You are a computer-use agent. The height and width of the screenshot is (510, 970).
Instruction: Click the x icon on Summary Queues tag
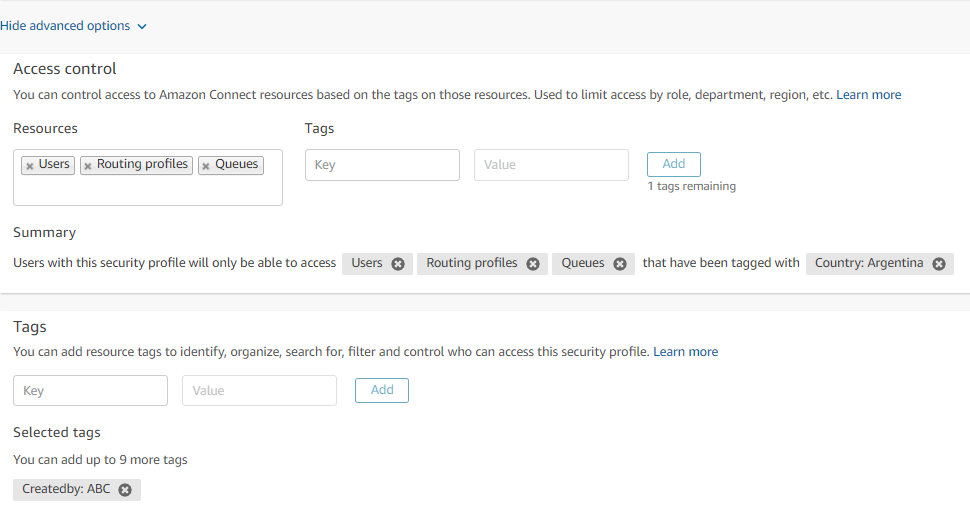620,264
